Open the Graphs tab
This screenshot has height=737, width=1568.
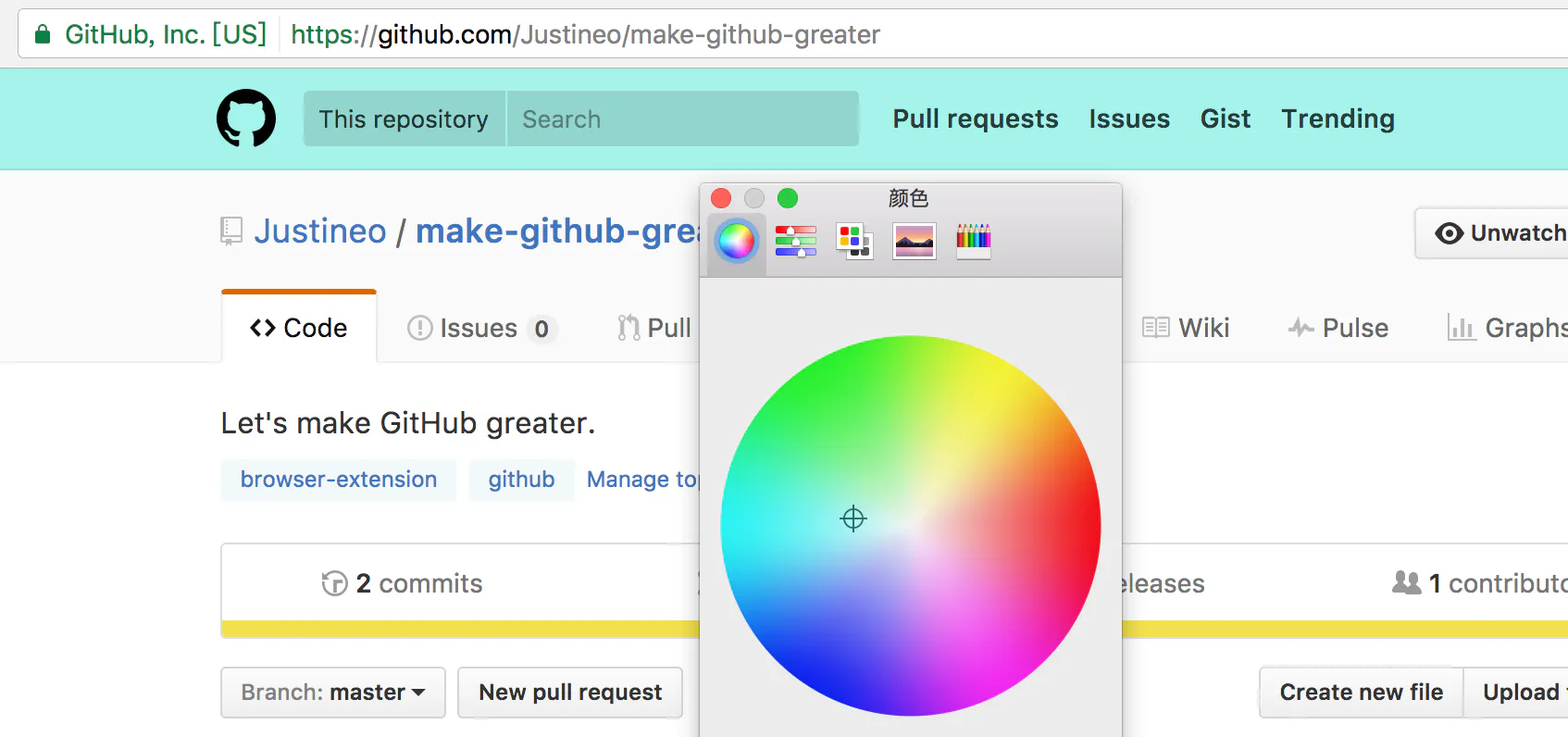click(x=1508, y=328)
